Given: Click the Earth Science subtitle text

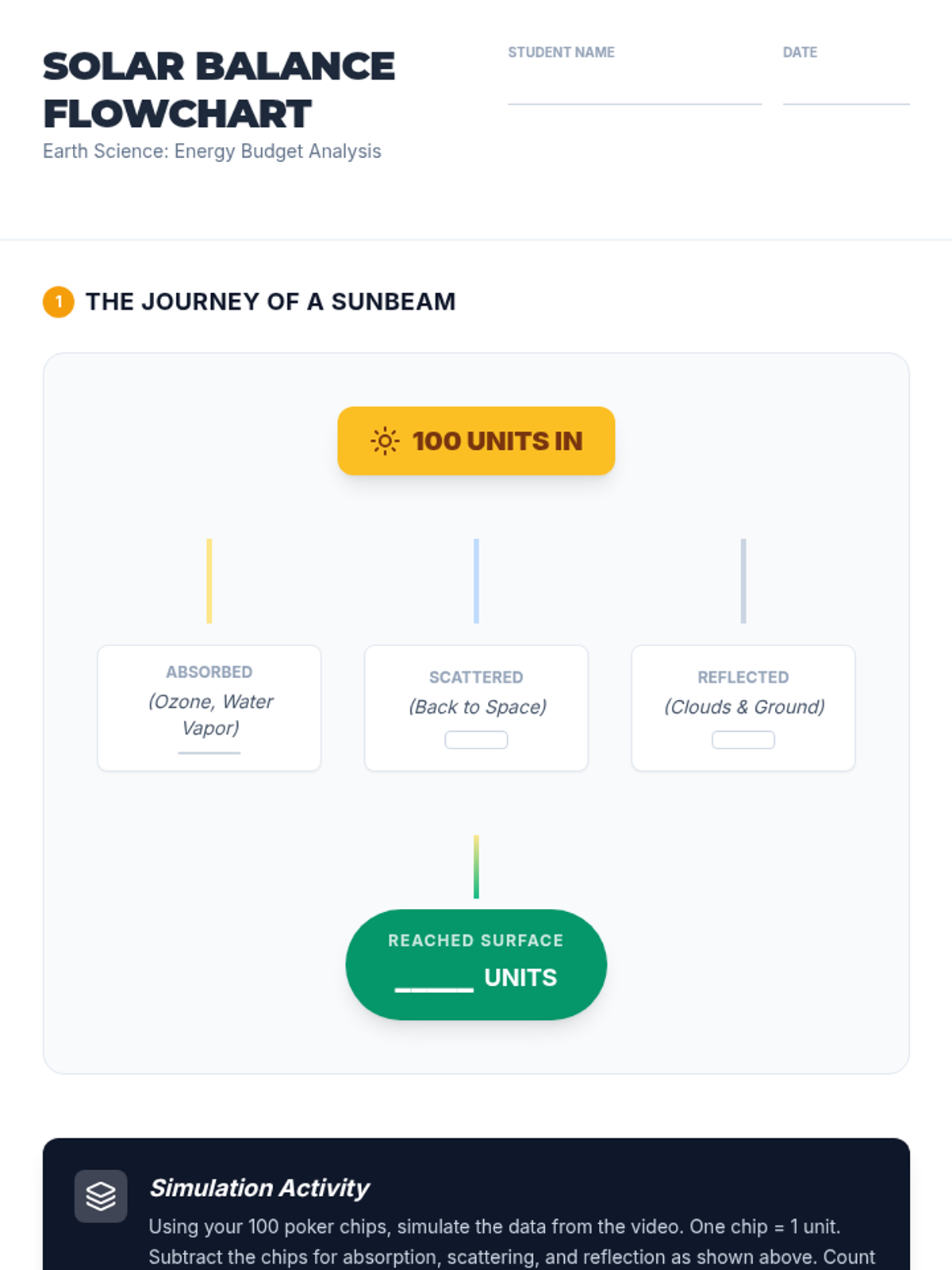Looking at the screenshot, I should pyautogui.click(x=212, y=151).
